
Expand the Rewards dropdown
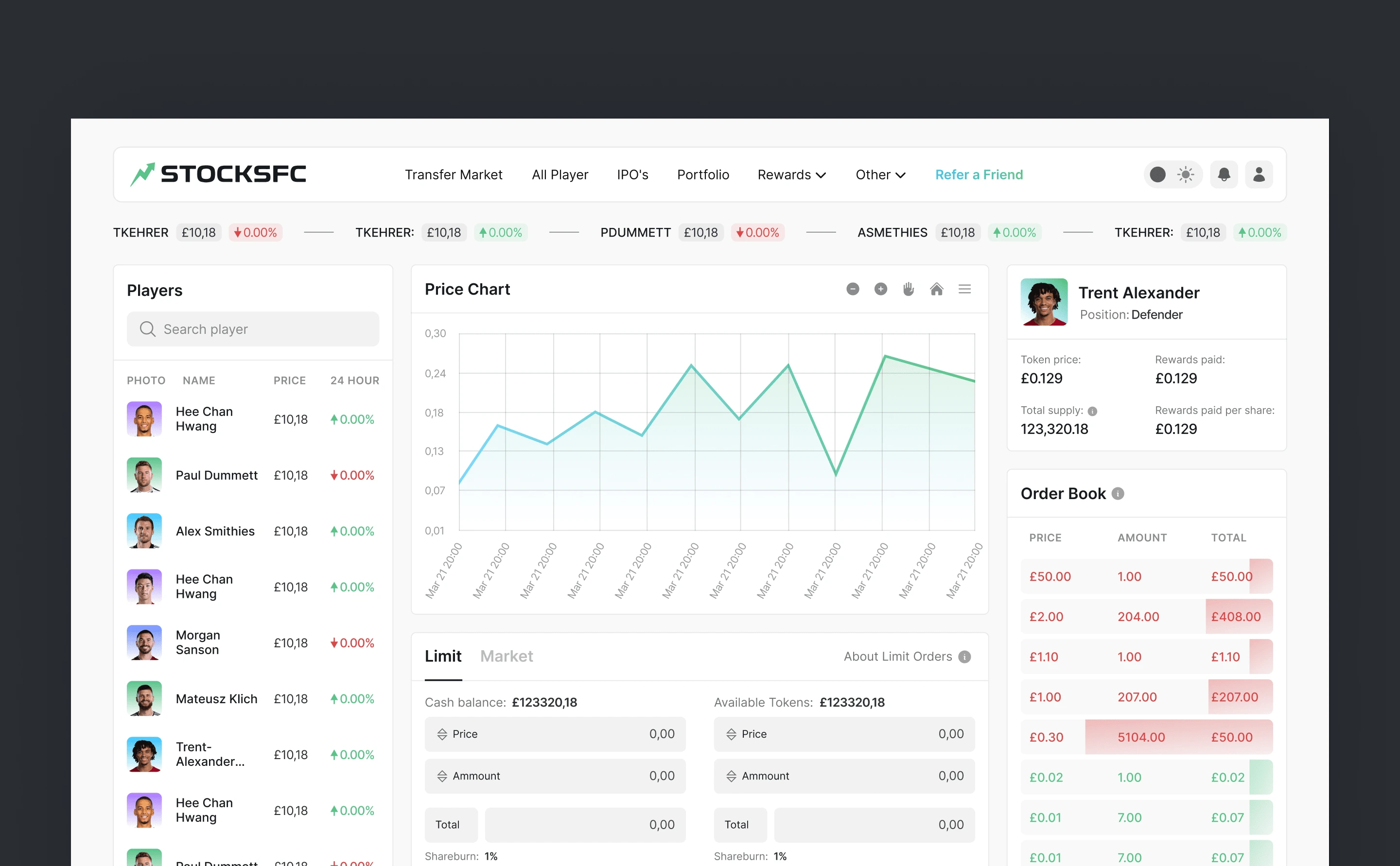[792, 174]
